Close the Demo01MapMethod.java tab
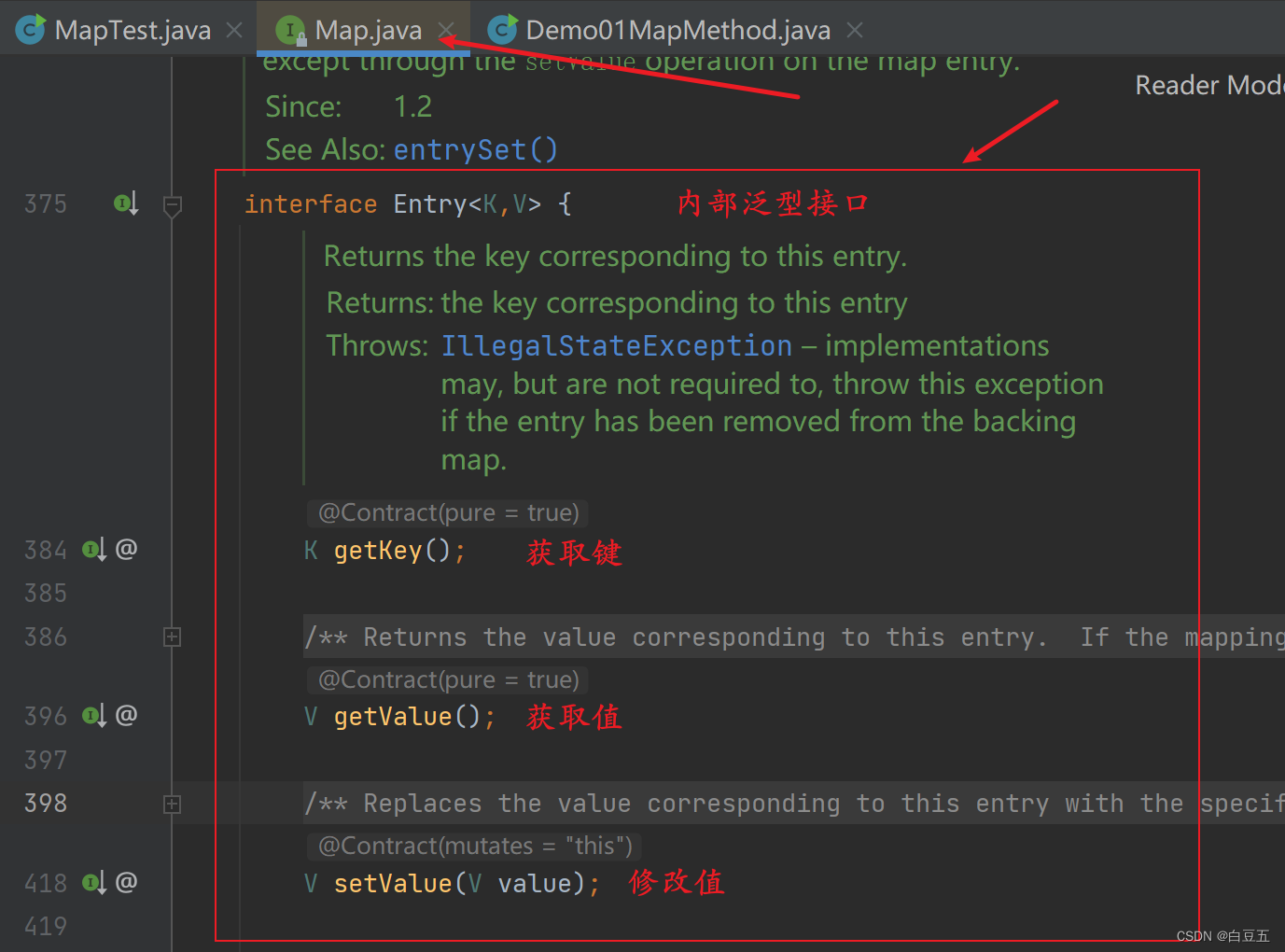This screenshot has height=952, width=1285. 854,30
